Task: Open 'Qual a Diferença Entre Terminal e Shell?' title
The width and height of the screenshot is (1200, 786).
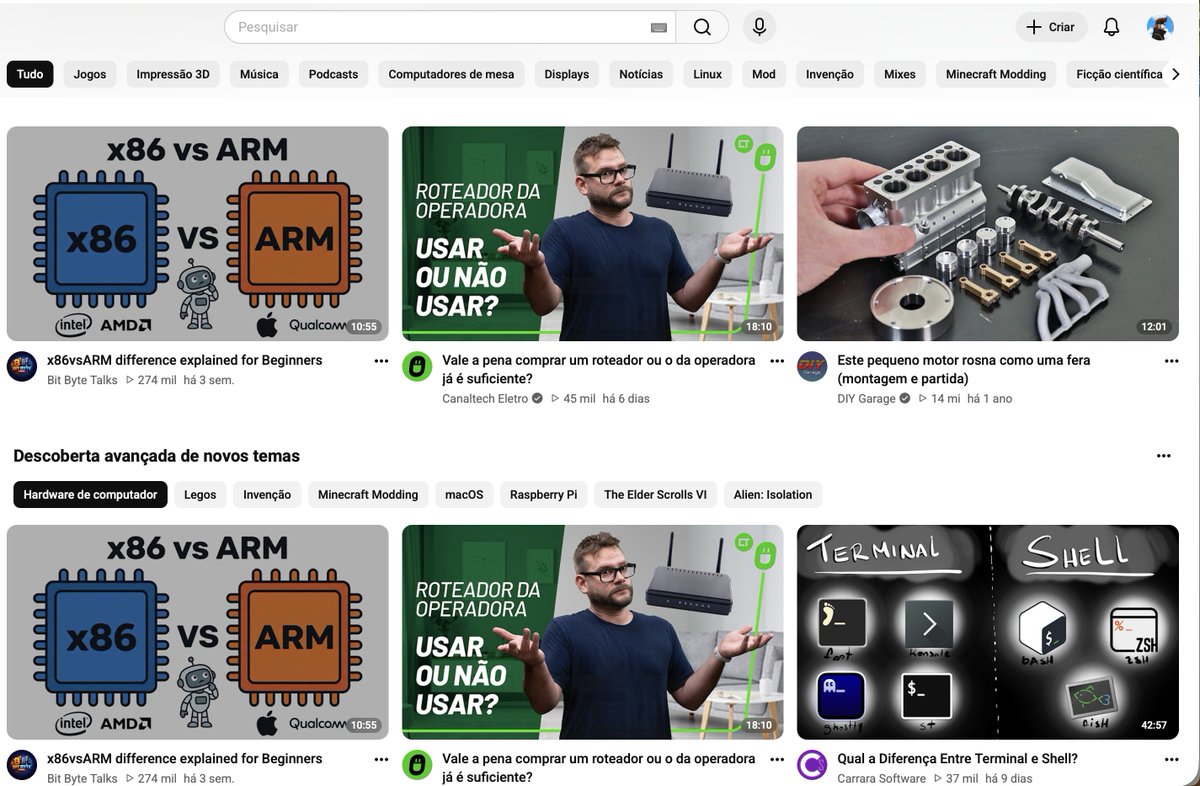Action: [957, 759]
